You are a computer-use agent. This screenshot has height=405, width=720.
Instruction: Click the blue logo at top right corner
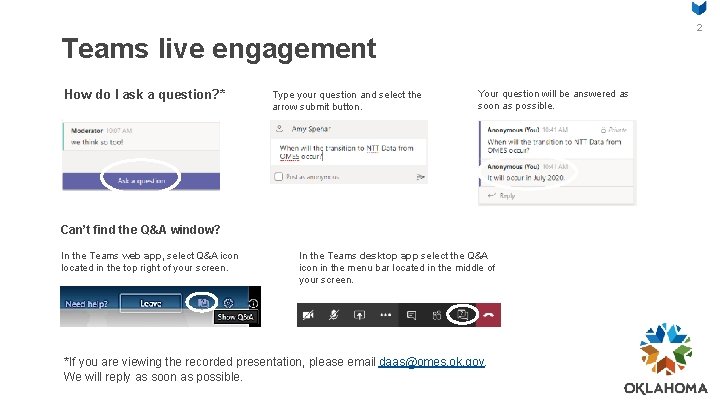pos(699,8)
